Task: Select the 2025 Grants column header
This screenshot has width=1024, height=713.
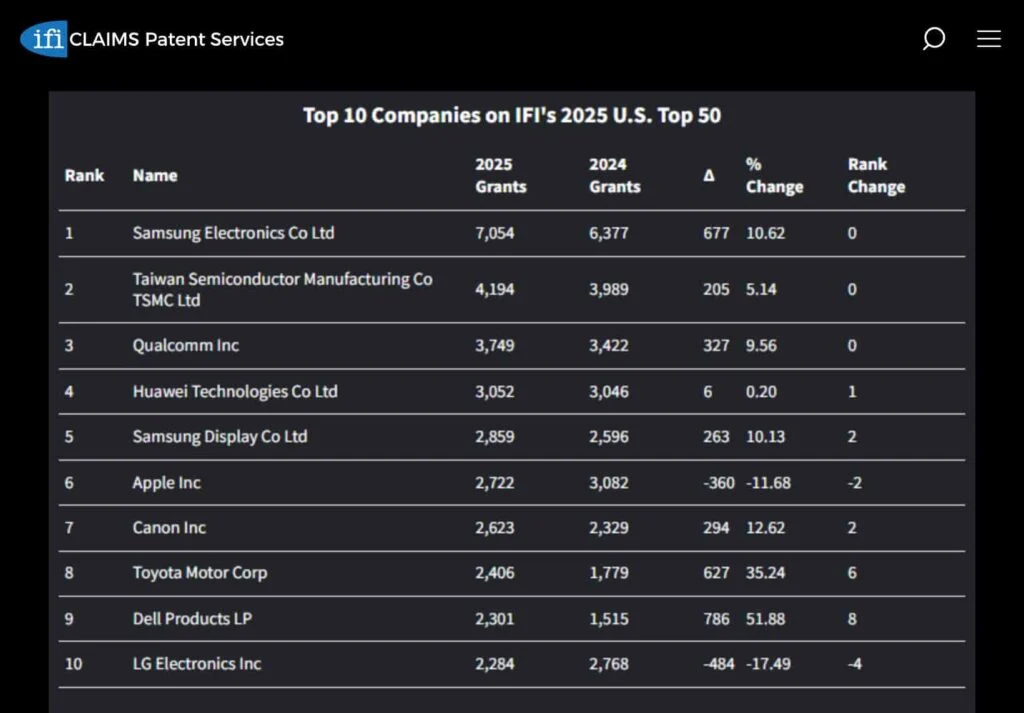Action: [500, 175]
